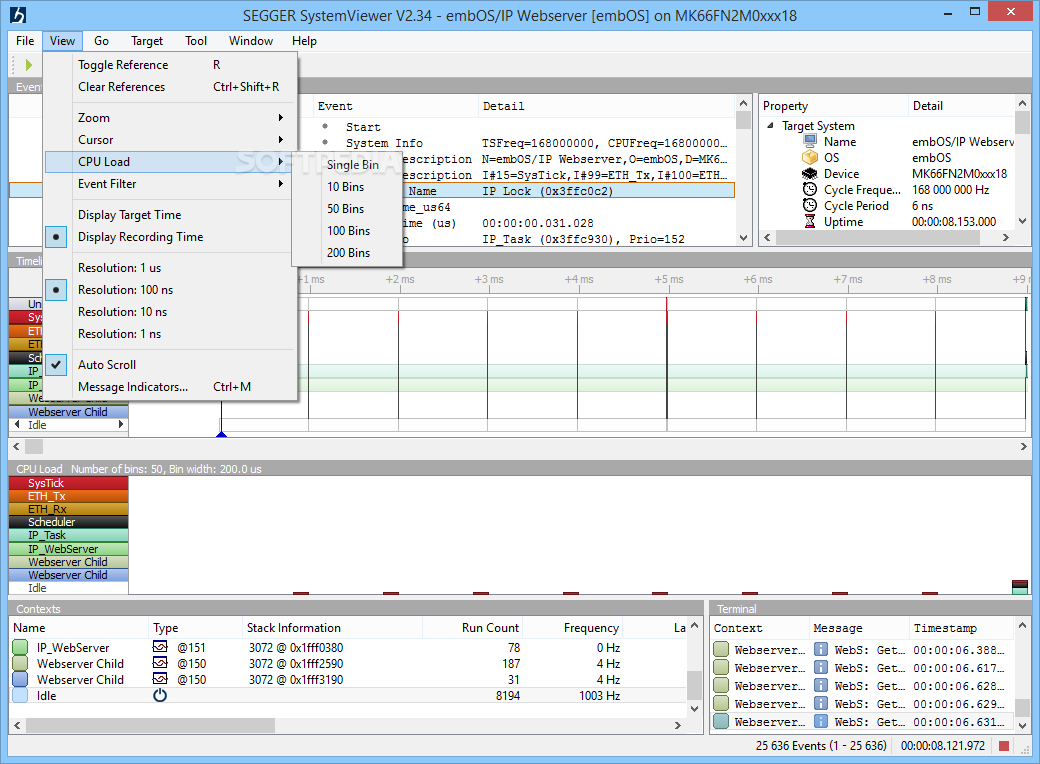The width and height of the screenshot is (1040, 764).
Task: Click the Cycle Frequency clock icon
Action: click(810, 190)
